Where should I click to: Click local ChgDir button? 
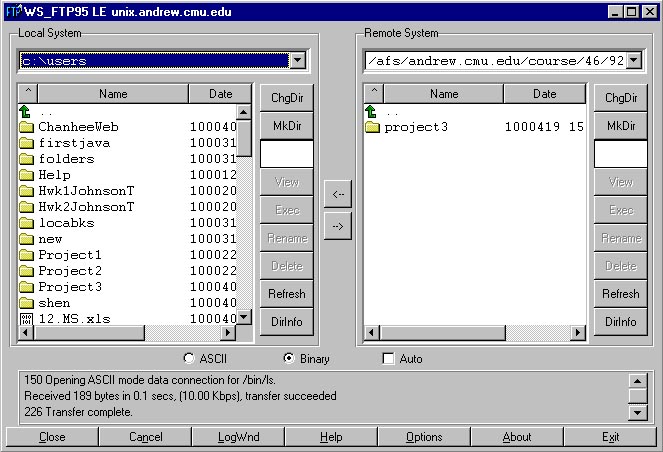(x=287, y=98)
